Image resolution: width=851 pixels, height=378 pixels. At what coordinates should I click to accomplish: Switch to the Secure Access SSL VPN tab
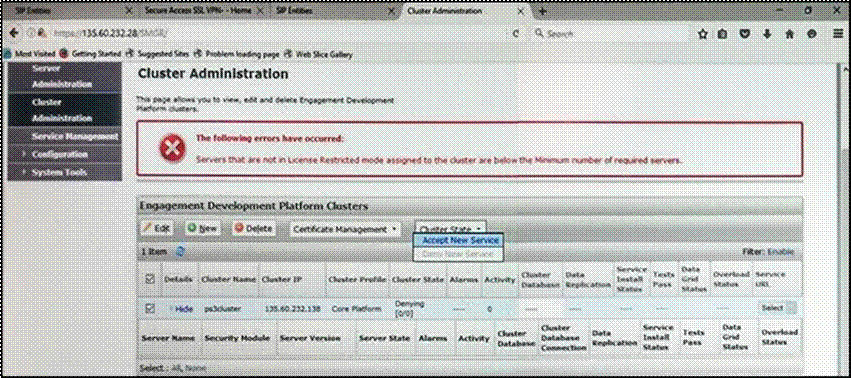click(198, 11)
